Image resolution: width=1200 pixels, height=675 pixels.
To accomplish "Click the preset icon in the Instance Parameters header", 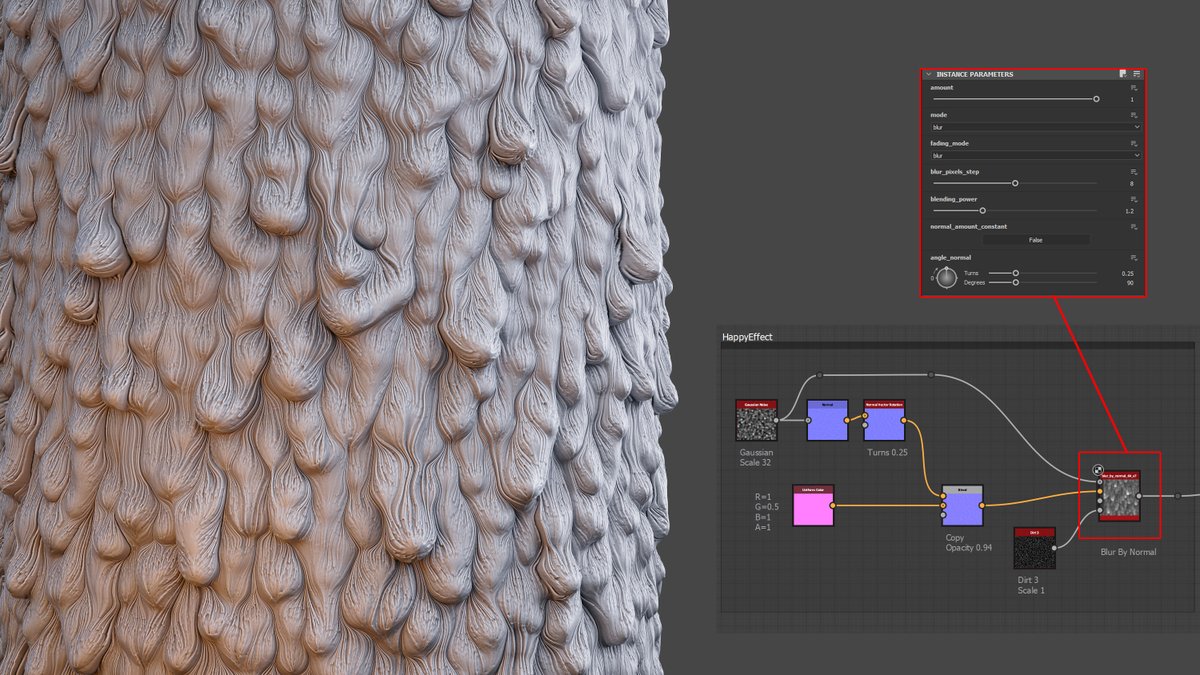I will tap(1123, 74).
